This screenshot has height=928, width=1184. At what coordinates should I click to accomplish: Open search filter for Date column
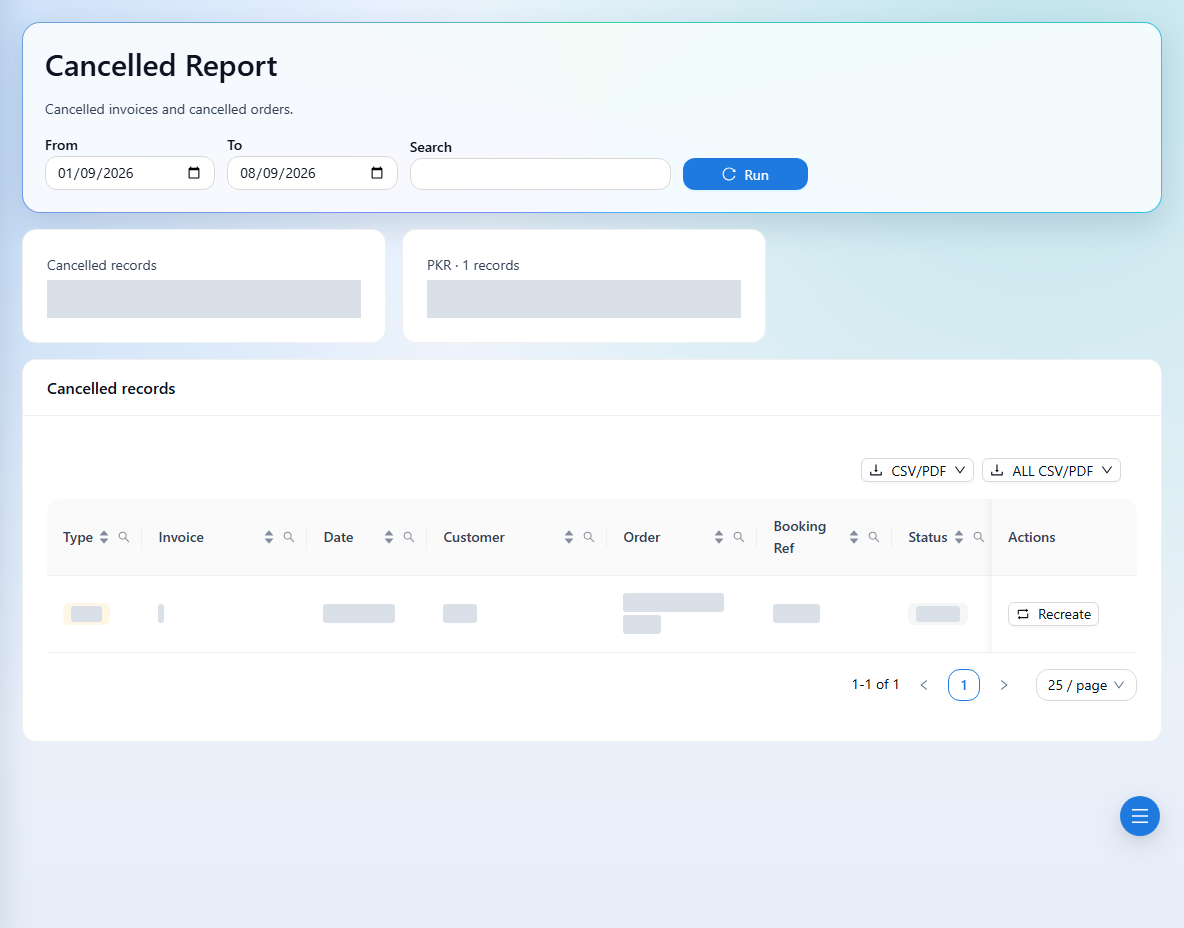click(x=409, y=537)
